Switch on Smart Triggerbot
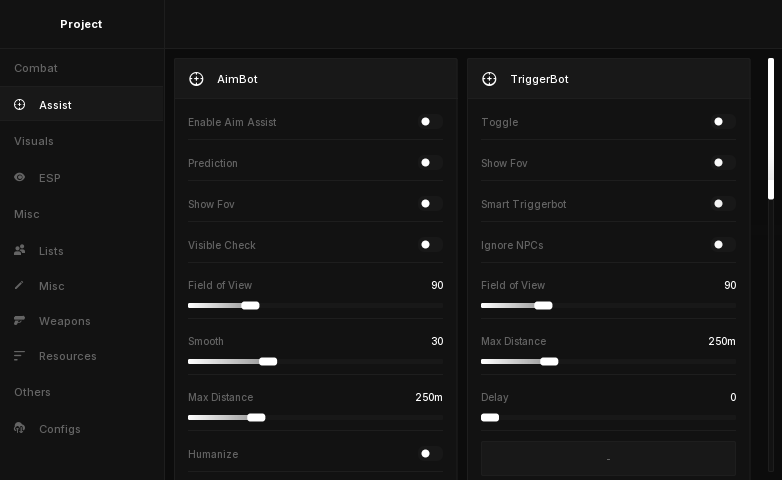 pyautogui.click(x=723, y=204)
